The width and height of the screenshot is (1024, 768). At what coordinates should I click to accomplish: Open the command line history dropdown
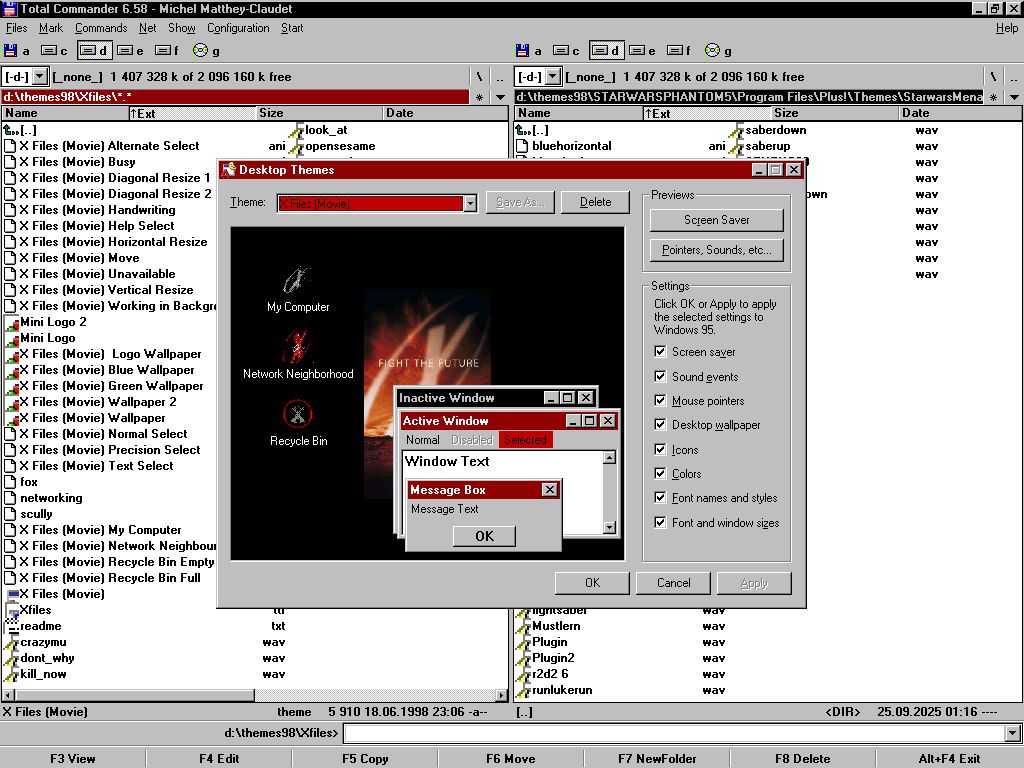[x=1013, y=734]
